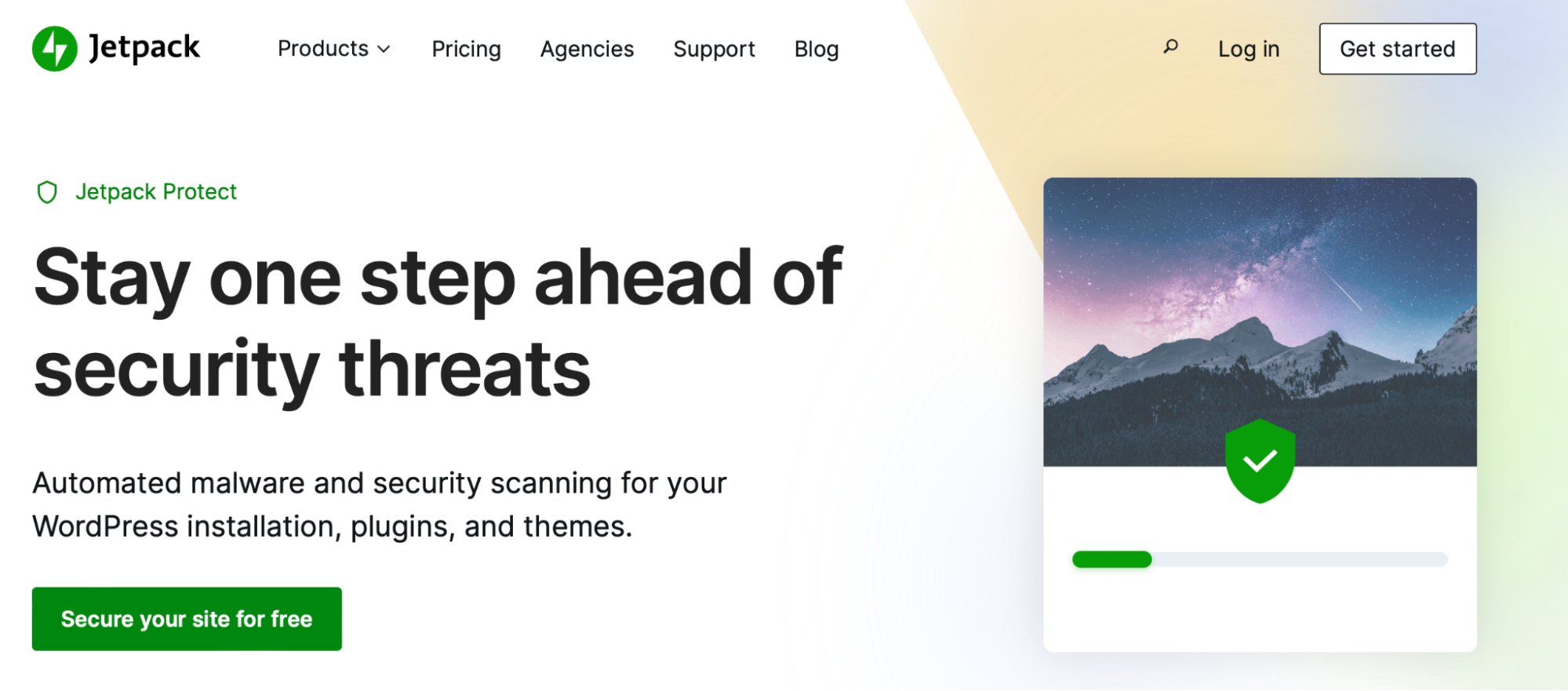
Task: Click the green shield checkmark badge
Action: [1260, 461]
